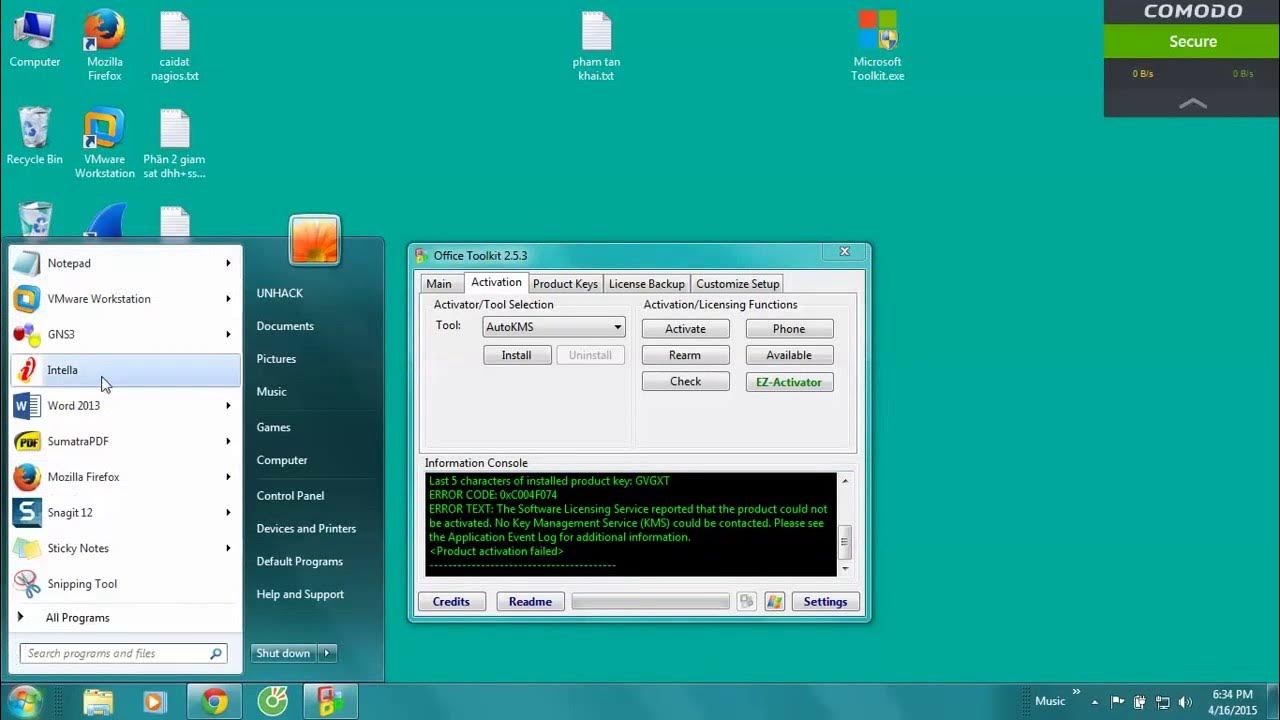Expand the Notepad jump list arrow
The height and width of the screenshot is (720, 1280).
228,263
